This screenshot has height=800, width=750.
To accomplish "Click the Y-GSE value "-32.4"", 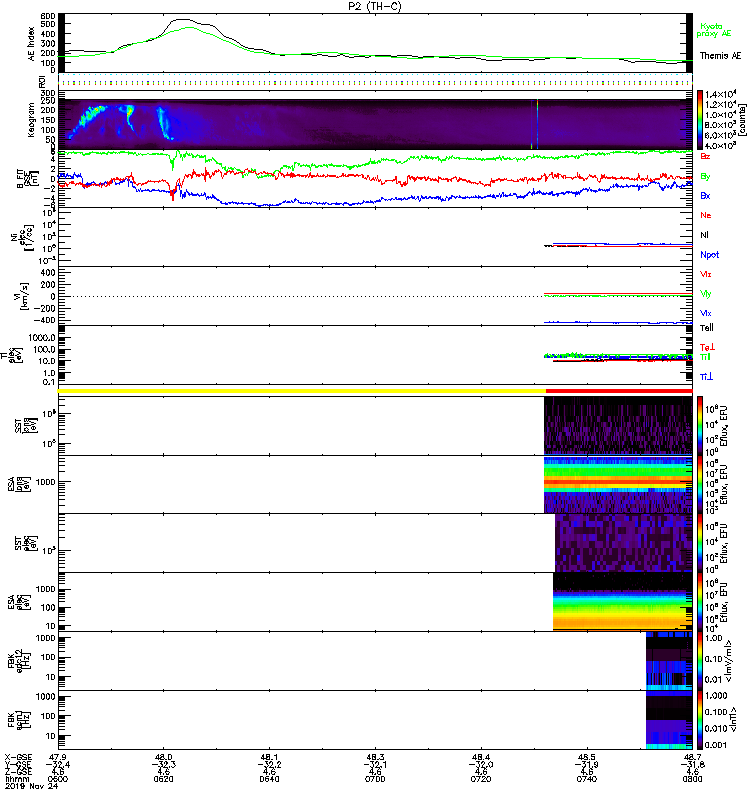I will (x=58, y=765).
